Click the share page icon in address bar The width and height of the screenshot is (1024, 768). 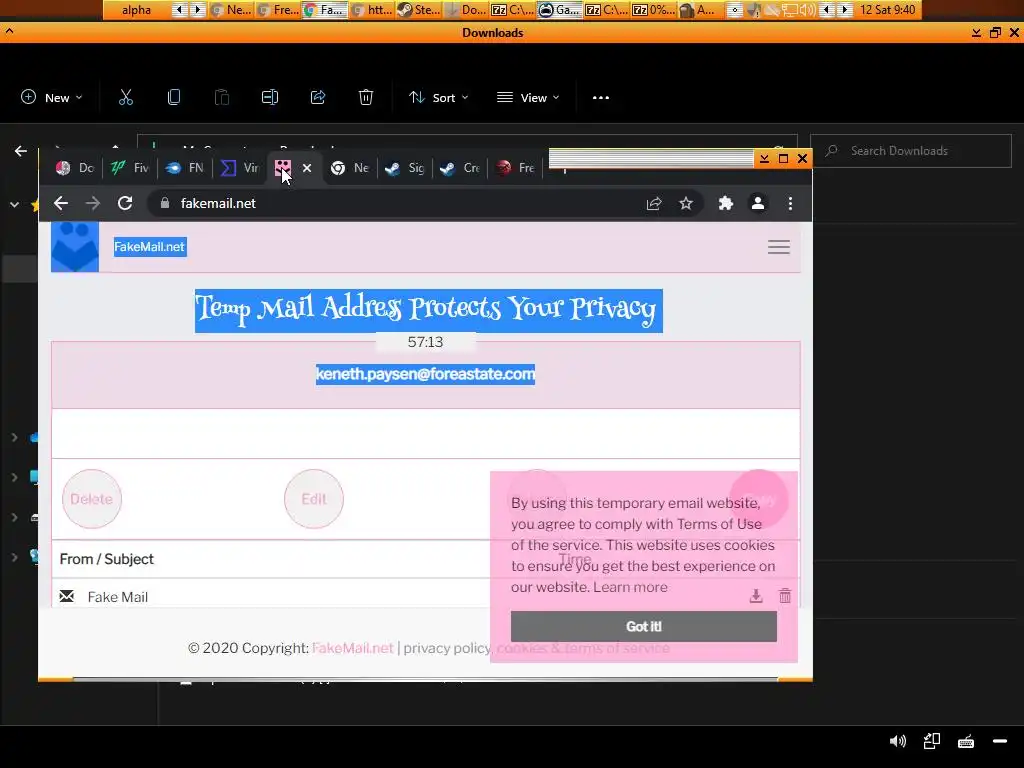(x=654, y=204)
